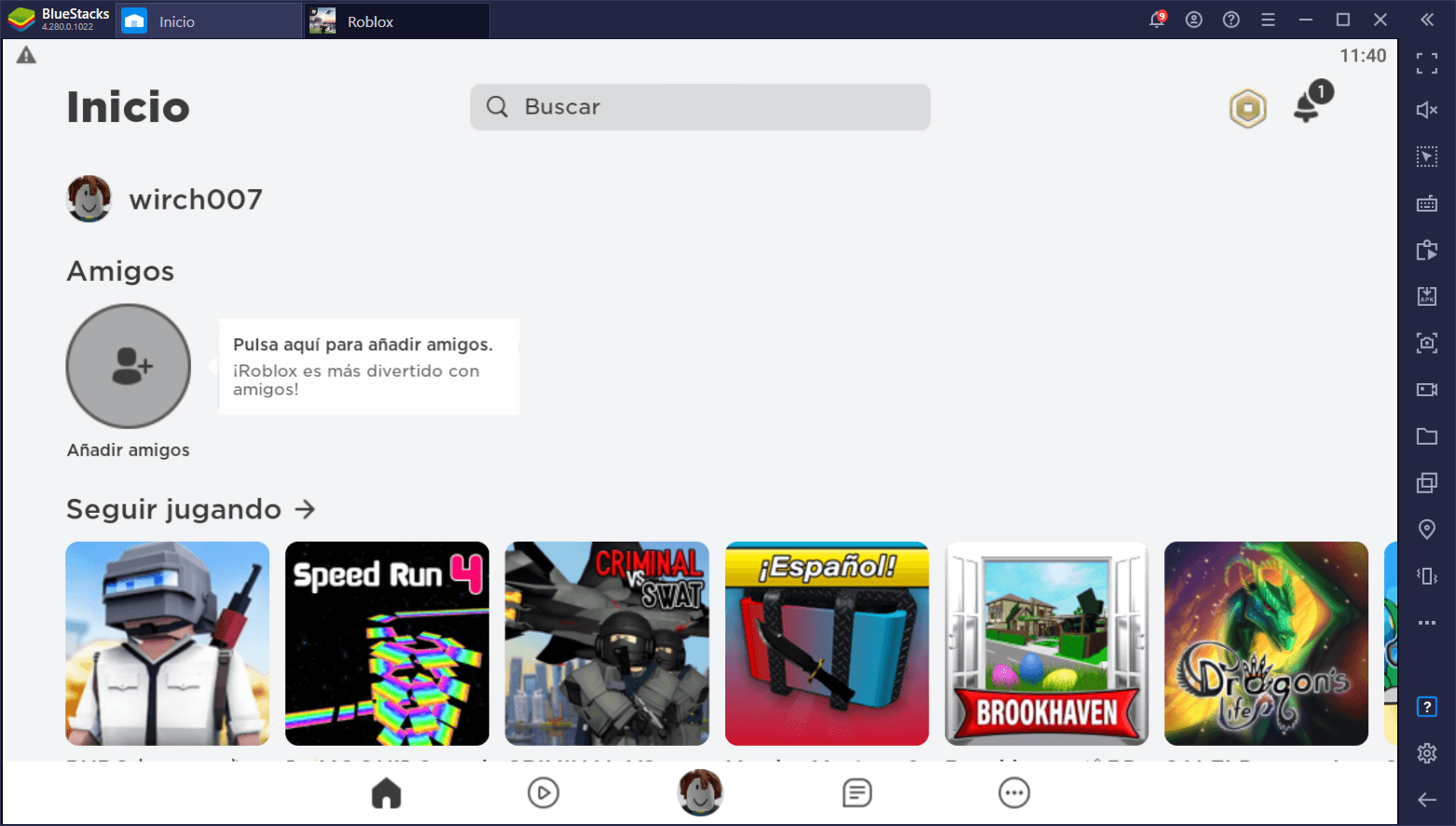Open BlueStacks help question mark icon
1456x826 pixels.
coord(1231,20)
